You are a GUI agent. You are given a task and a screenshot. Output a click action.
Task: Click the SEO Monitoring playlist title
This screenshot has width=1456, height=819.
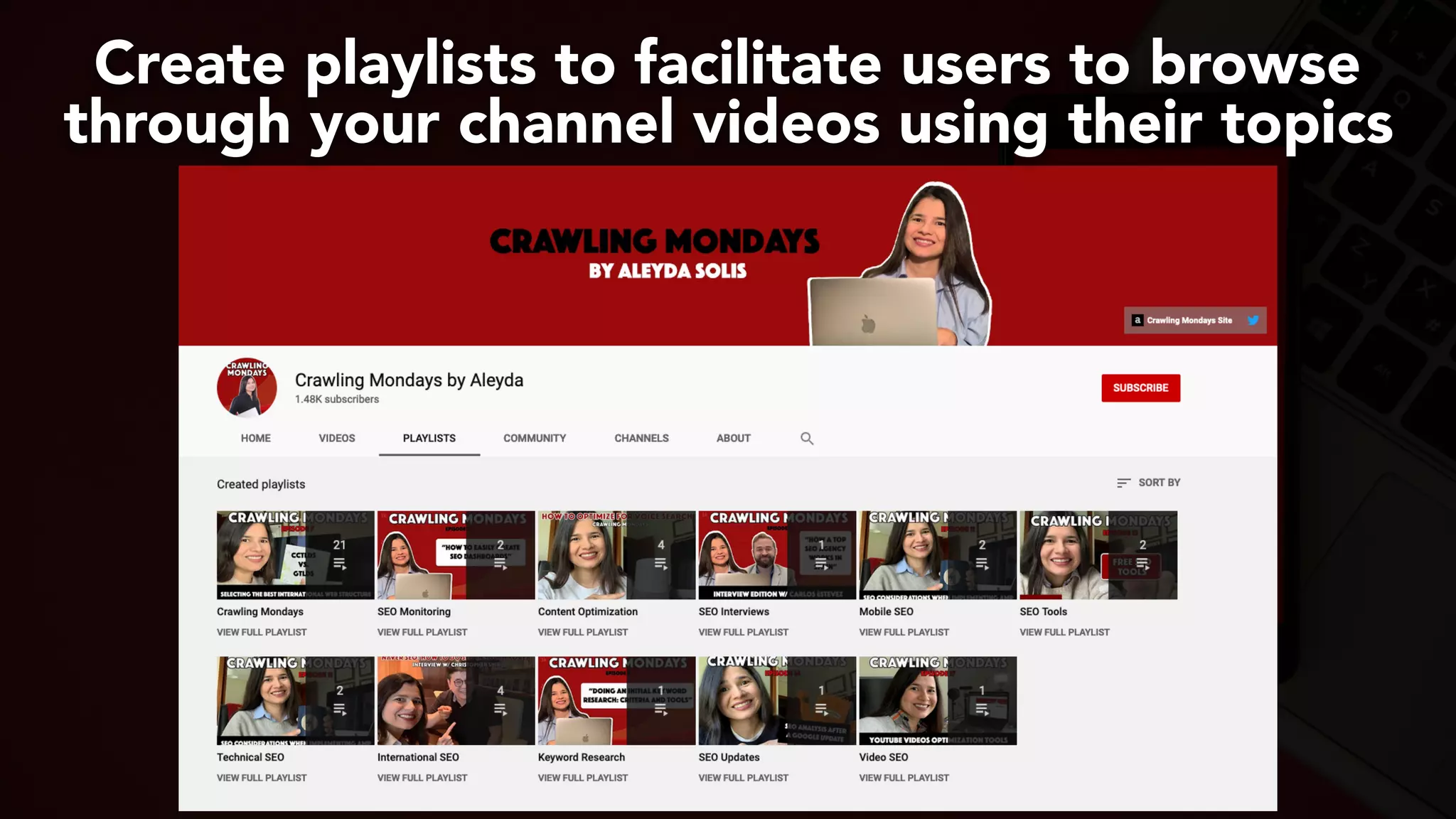[x=414, y=611]
